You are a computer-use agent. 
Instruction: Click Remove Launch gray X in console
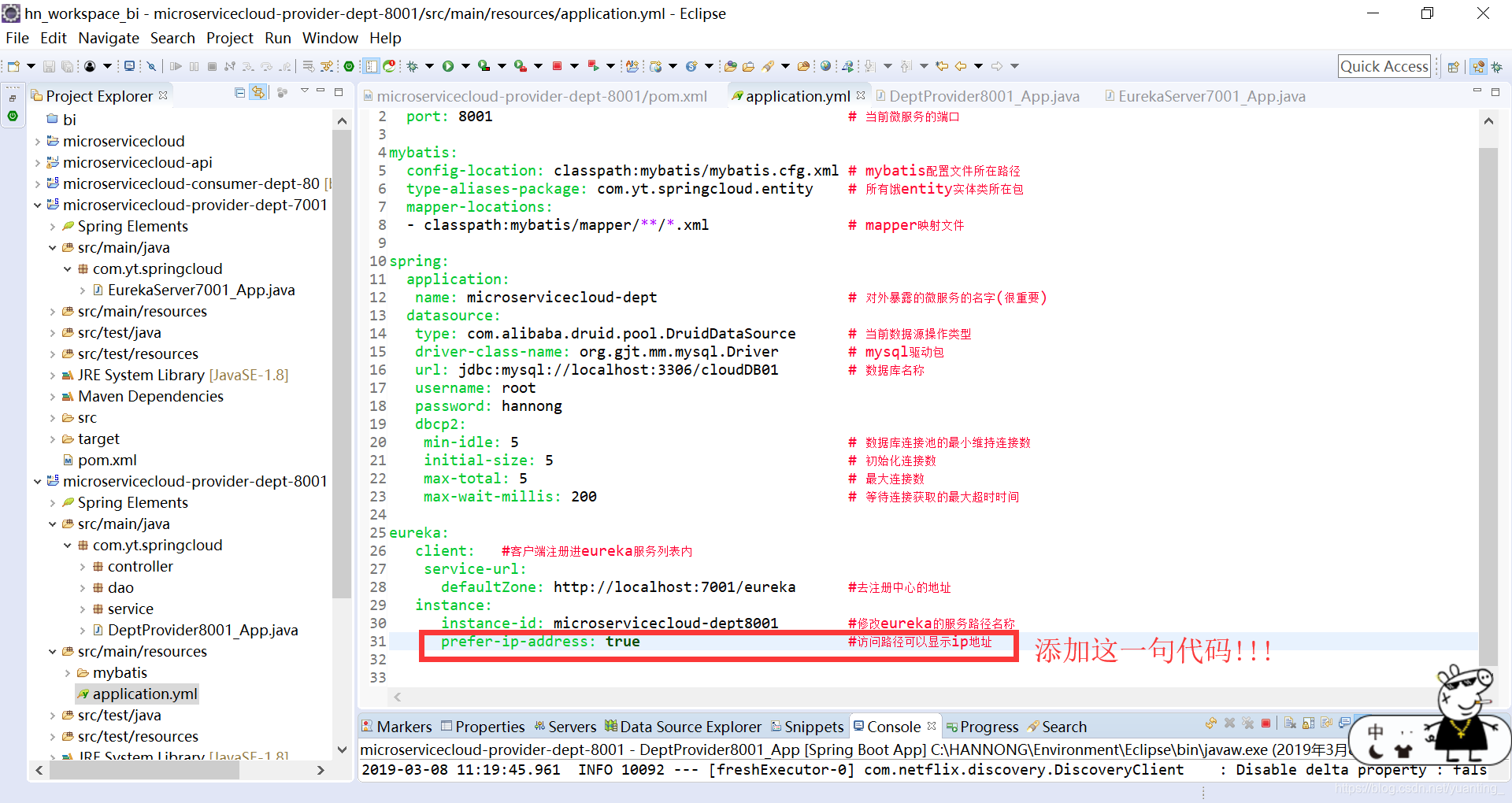[x=1229, y=723]
